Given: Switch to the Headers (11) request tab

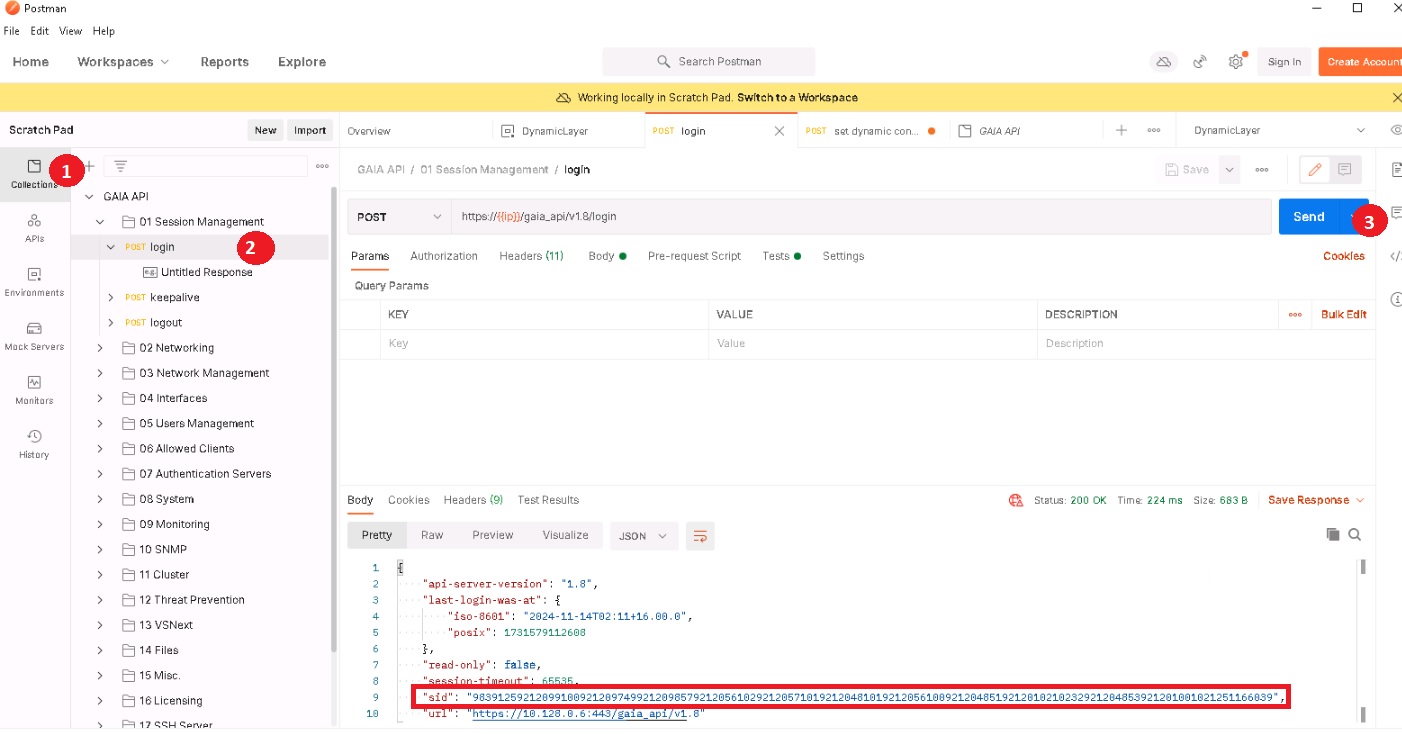Looking at the screenshot, I should [531, 256].
